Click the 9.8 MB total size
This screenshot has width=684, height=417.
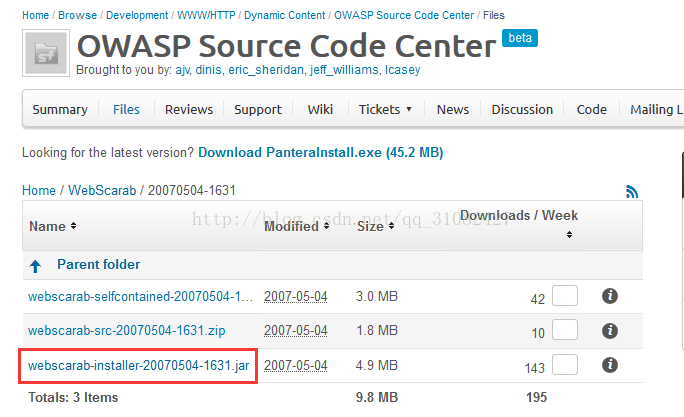tap(377, 397)
